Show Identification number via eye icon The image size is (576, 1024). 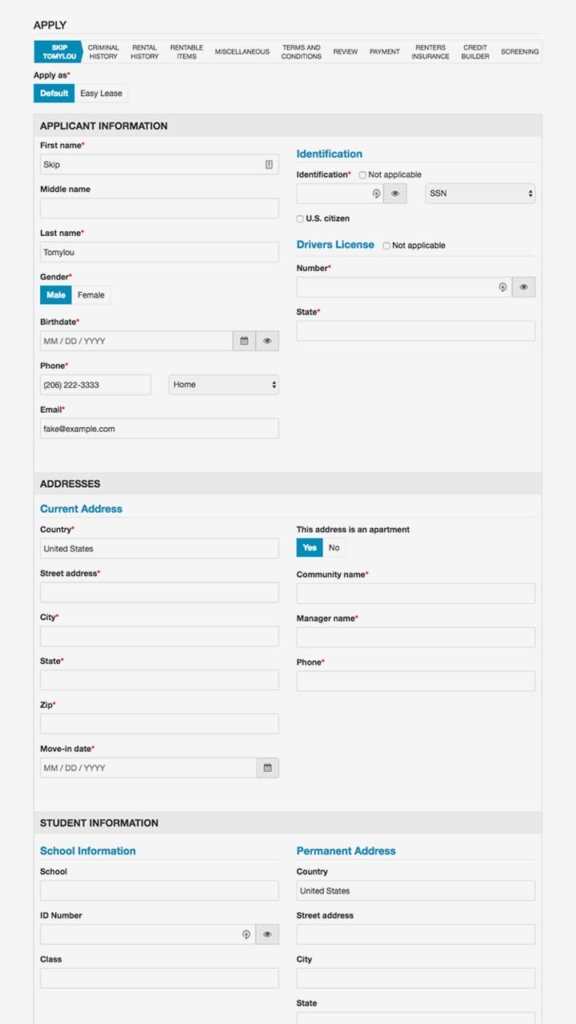[395, 193]
